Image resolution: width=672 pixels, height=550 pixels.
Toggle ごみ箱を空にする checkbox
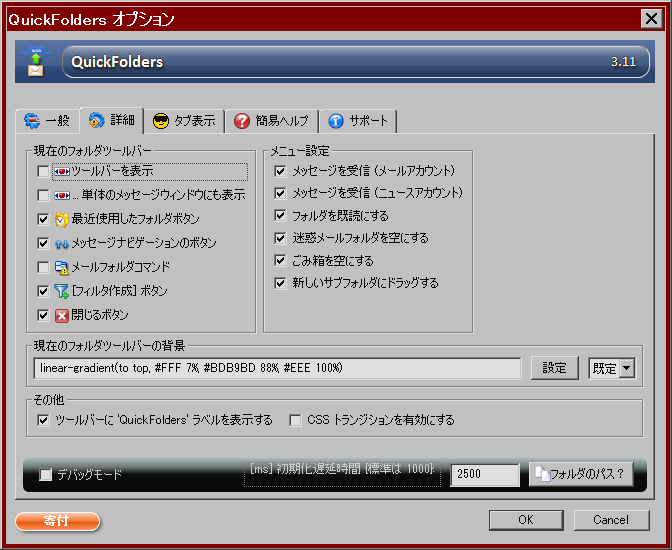280,261
